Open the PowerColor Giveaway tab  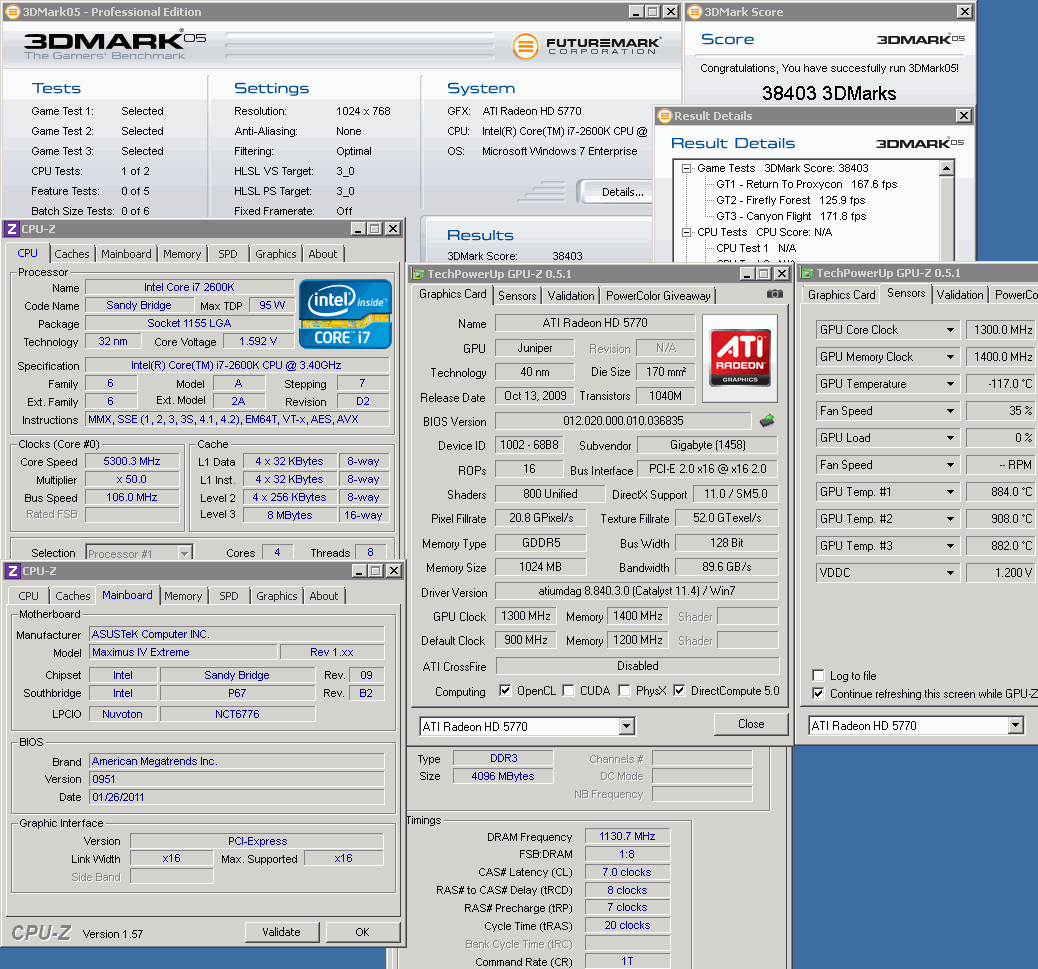(658, 296)
